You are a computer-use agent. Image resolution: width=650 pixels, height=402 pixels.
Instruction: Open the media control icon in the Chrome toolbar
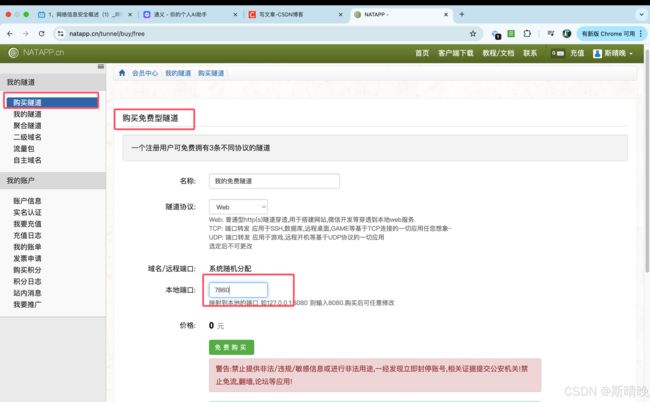point(551,34)
